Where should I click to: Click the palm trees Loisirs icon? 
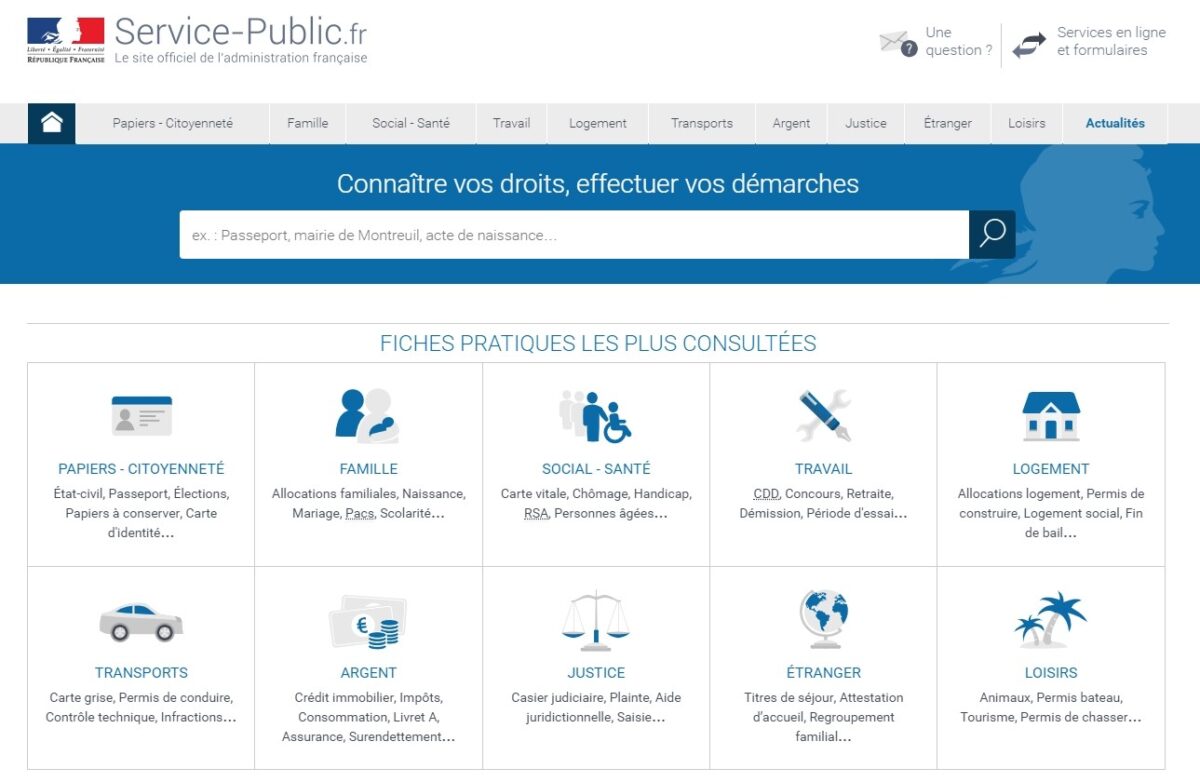[1050, 619]
